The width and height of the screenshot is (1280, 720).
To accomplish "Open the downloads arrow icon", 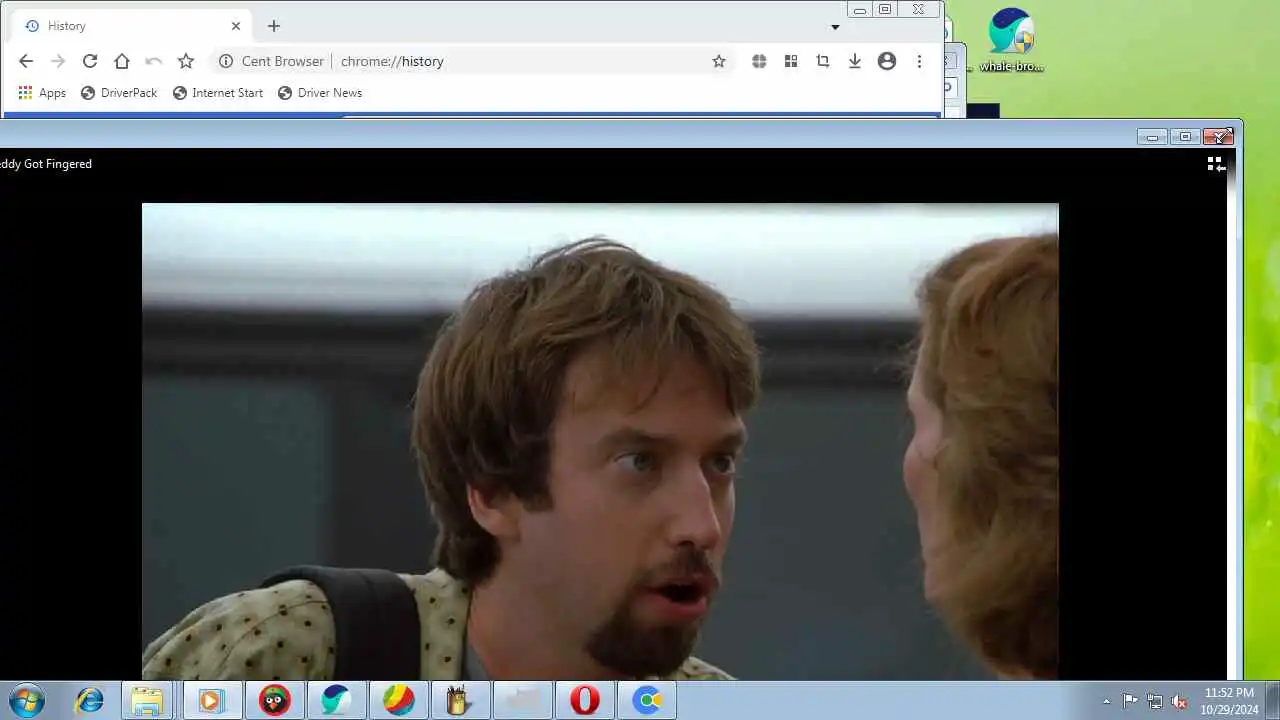I will [855, 61].
